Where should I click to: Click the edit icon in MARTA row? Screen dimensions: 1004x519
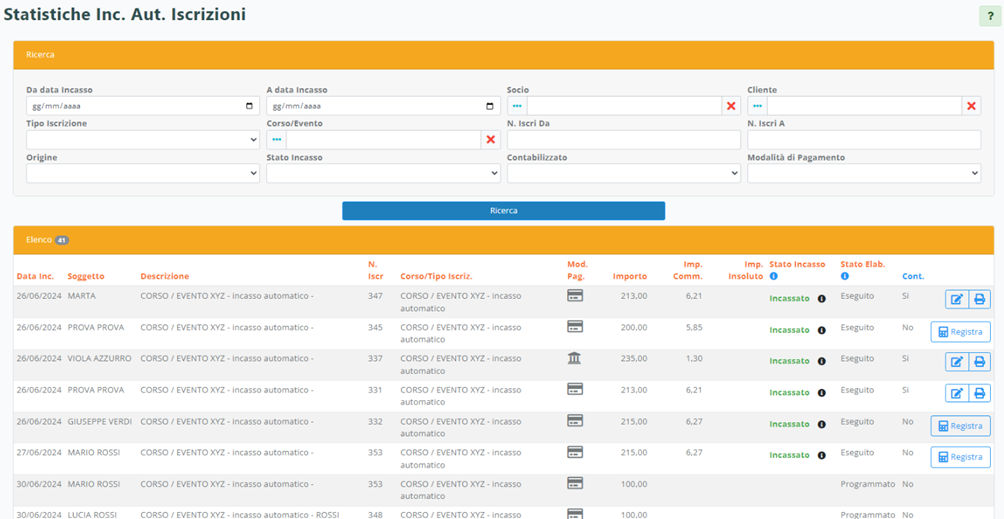click(956, 299)
